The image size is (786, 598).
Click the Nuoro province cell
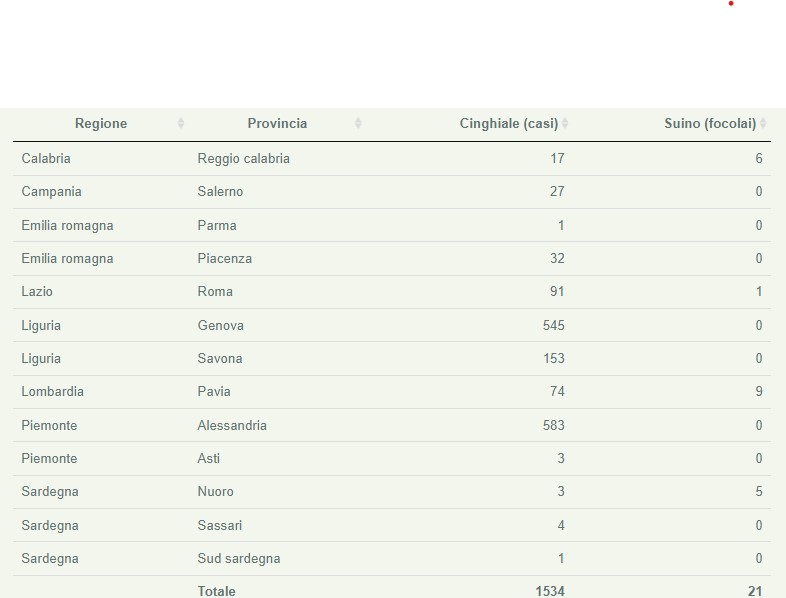(x=216, y=492)
